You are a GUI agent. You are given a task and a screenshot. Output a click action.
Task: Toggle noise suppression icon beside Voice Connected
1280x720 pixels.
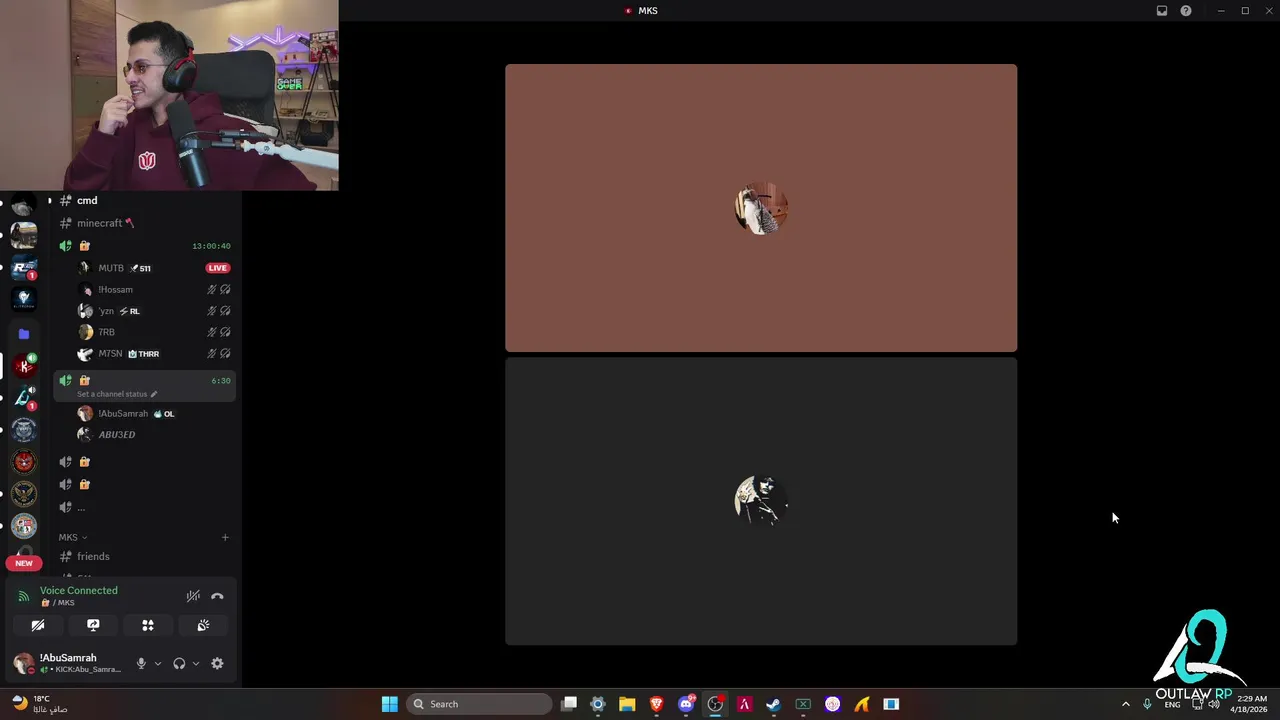click(x=193, y=596)
